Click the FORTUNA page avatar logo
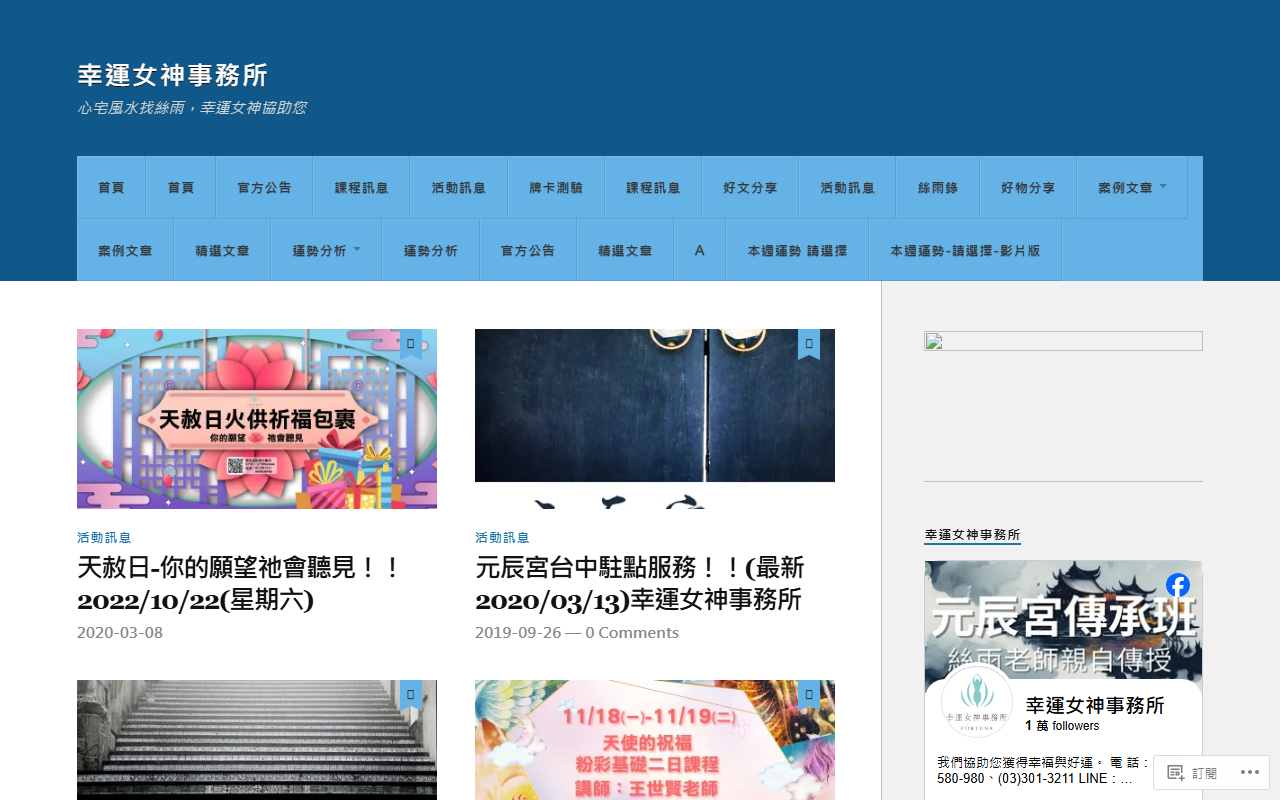The height and width of the screenshot is (800, 1280). 977,703
